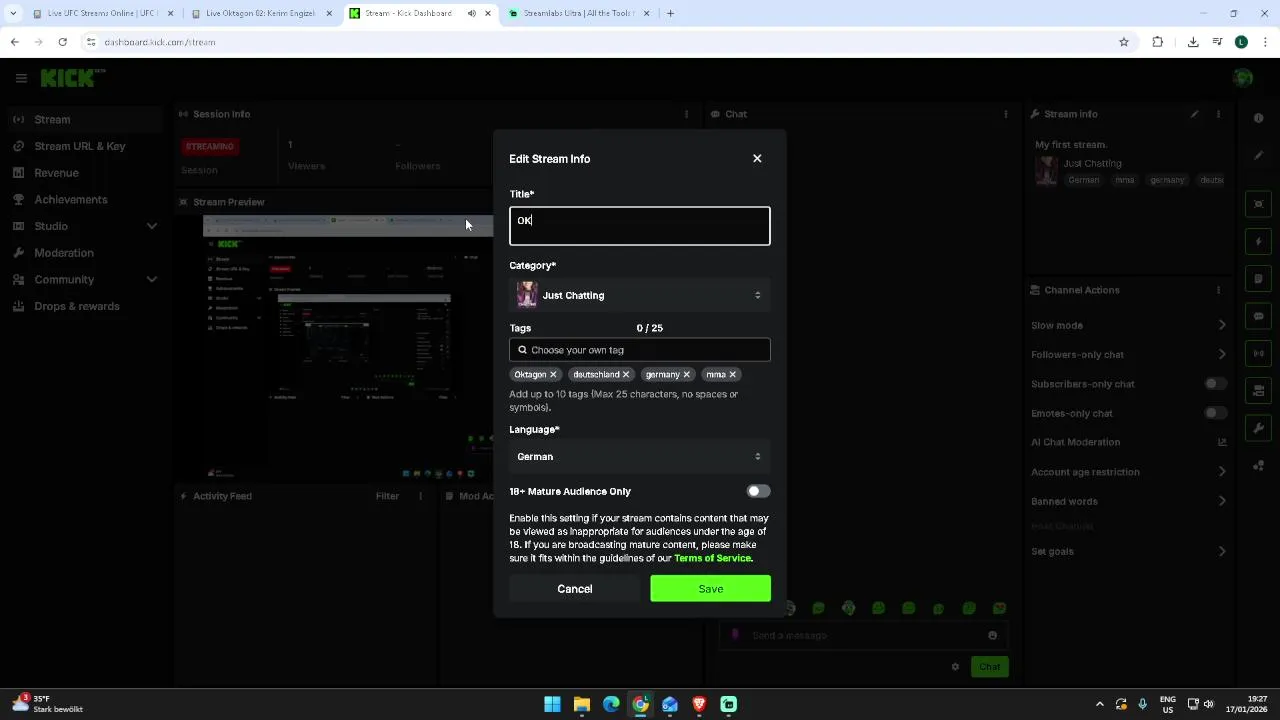Open Stream URL & Key page

coord(80,146)
